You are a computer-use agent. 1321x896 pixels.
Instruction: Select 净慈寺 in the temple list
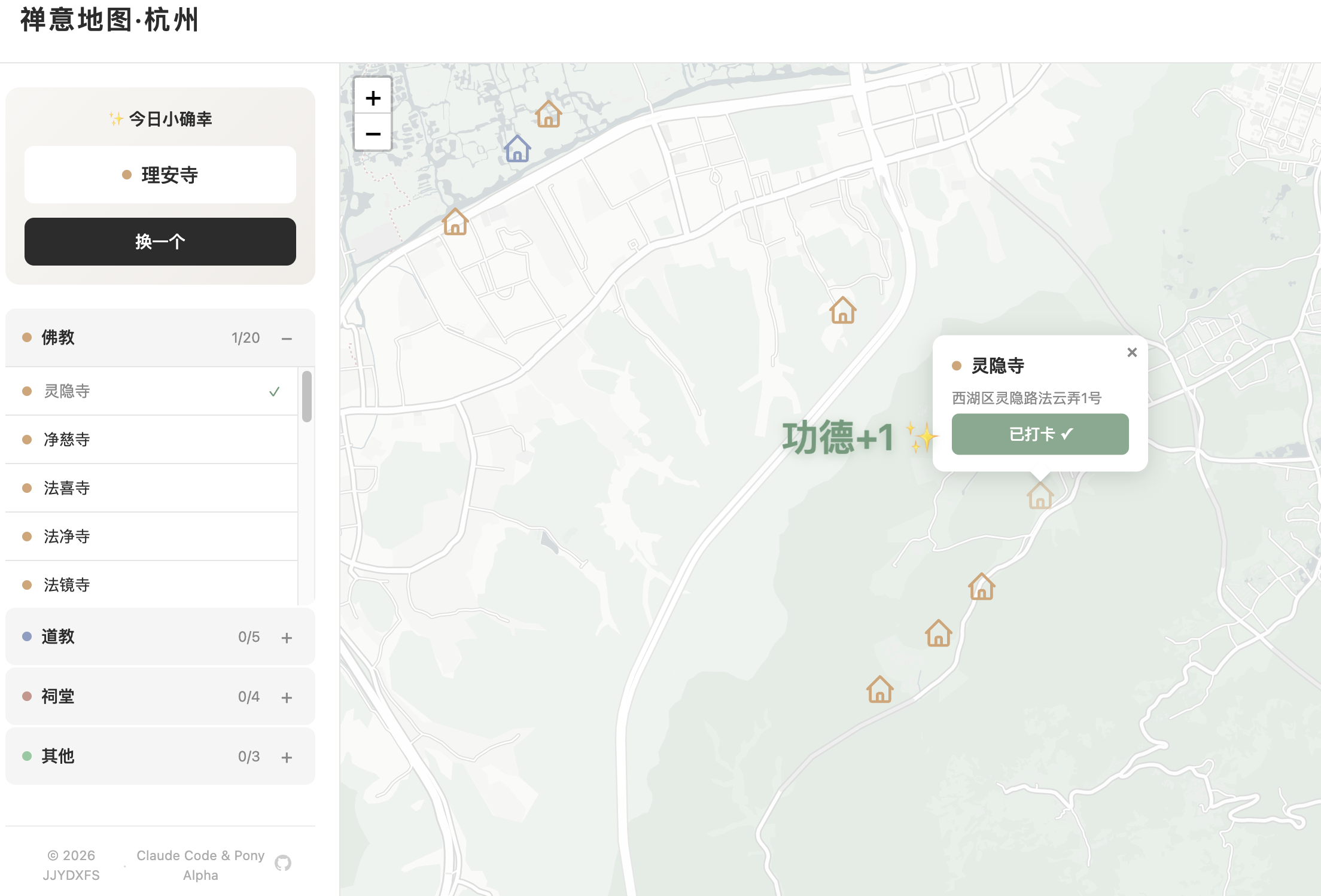click(67, 440)
